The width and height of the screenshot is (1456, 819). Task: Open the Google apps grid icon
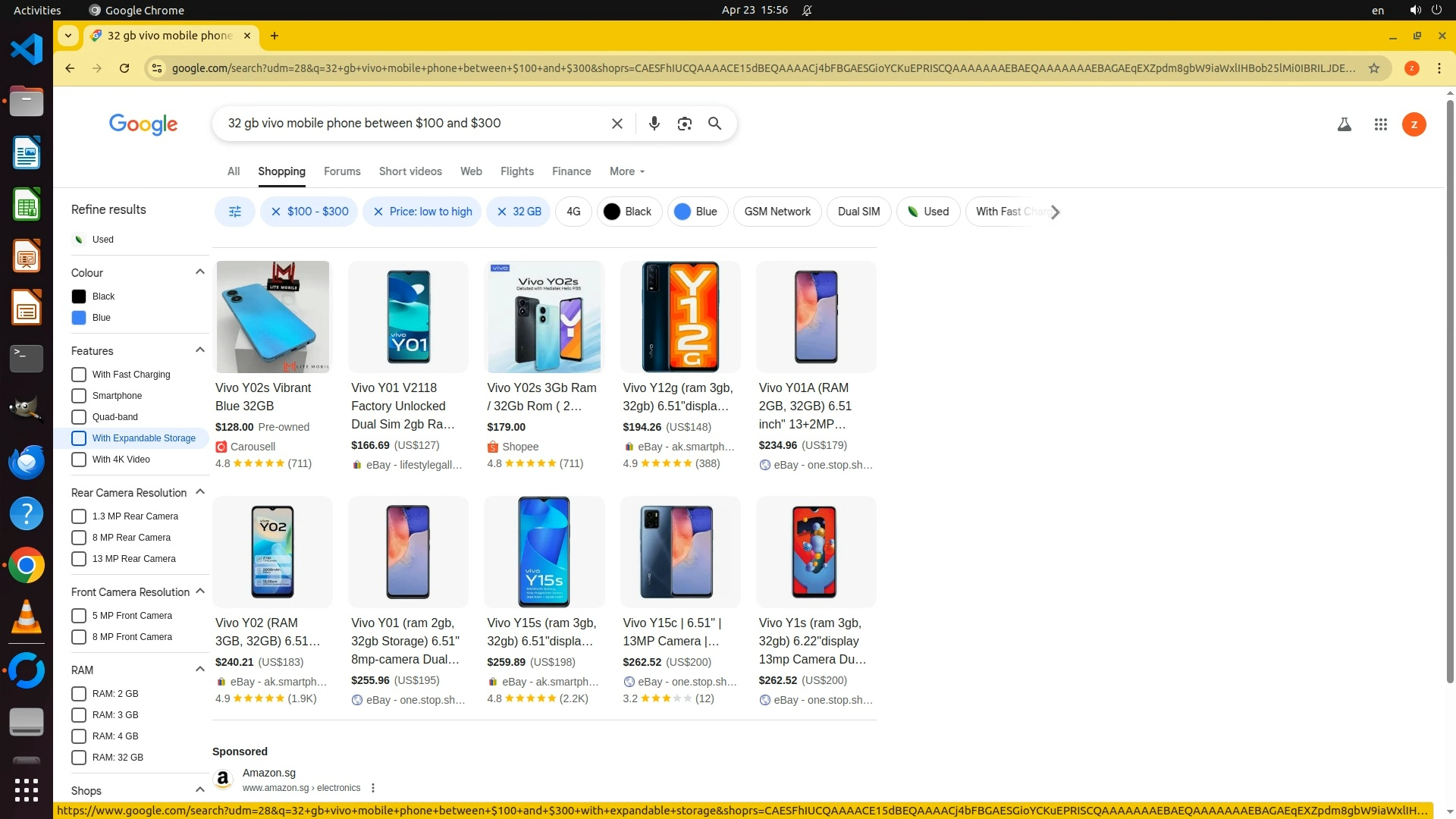1380,124
